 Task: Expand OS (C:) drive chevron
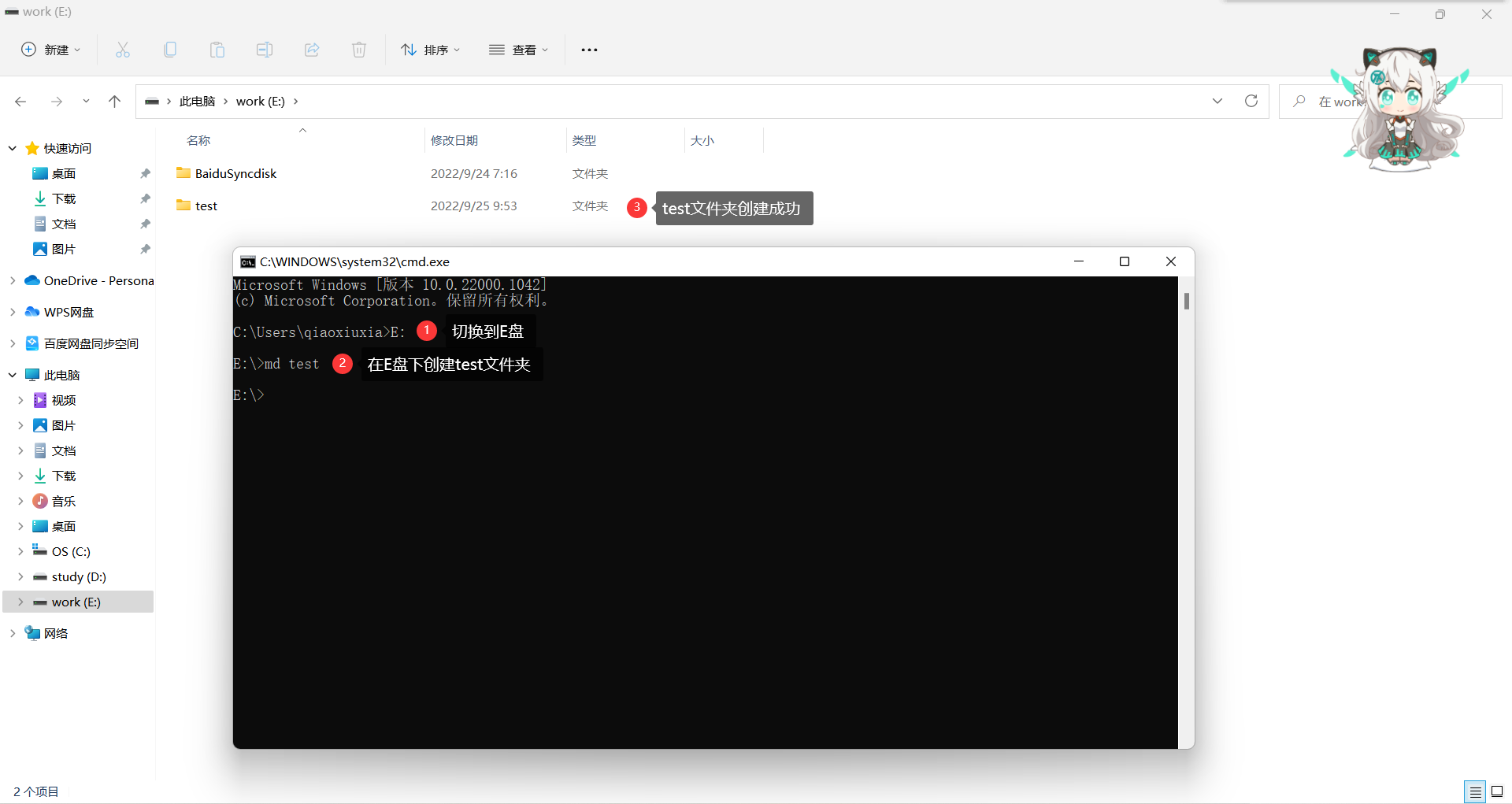(x=20, y=551)
